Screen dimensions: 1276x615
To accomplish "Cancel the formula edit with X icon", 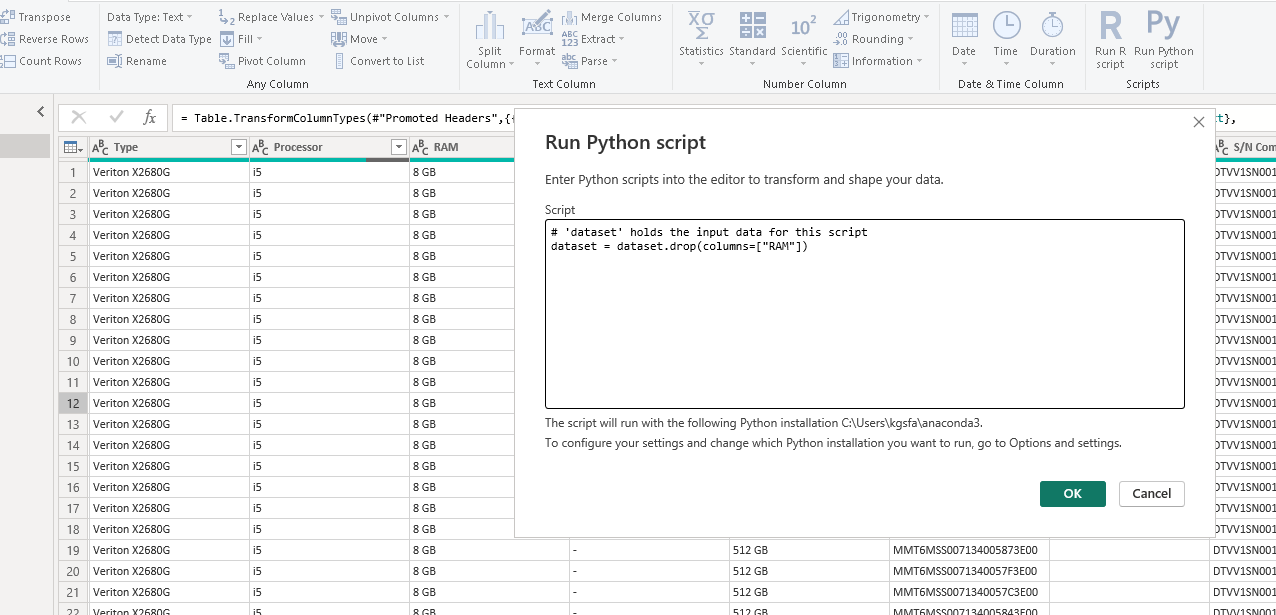I will click(x=79, y=118).
